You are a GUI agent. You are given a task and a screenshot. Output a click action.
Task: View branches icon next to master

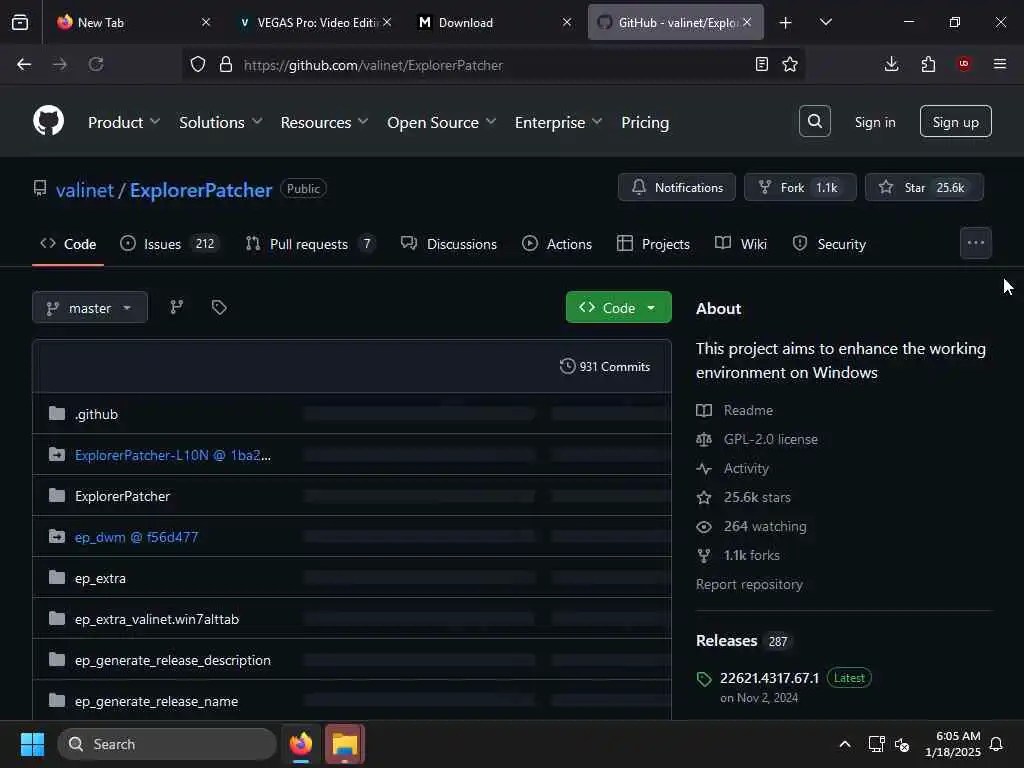point(176,307)
